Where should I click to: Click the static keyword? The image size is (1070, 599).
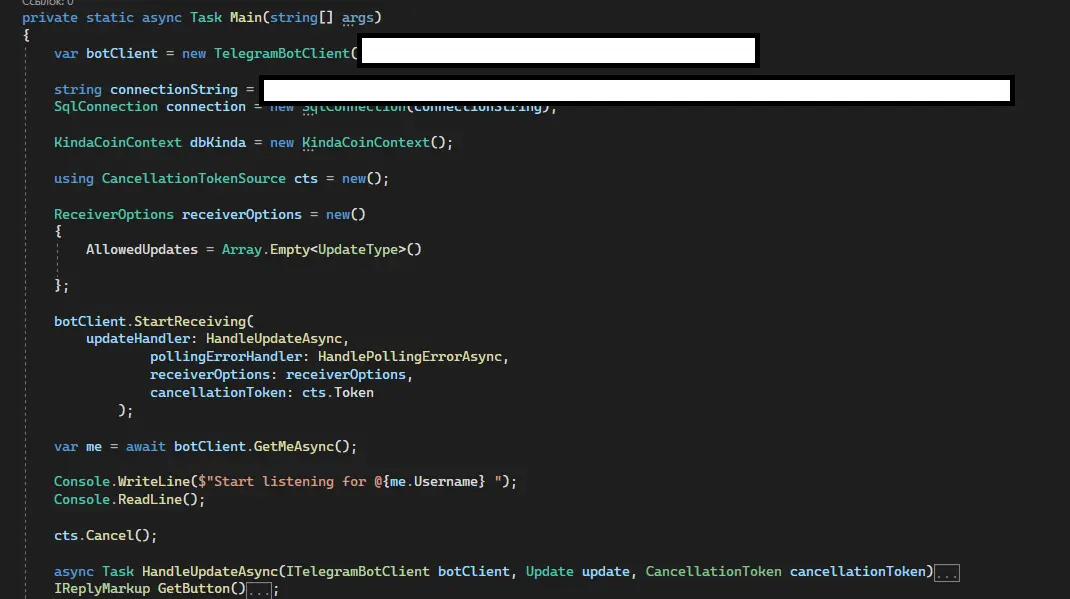[110, 17]
